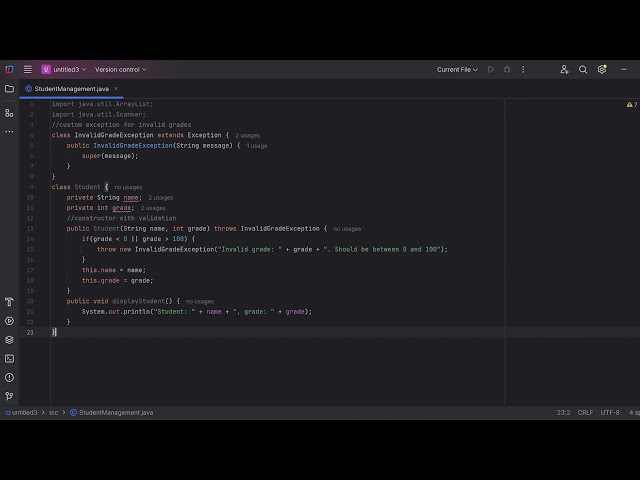The height and width of the screenshot is (480, 640).
Task: Change the UTF-8 file encoding
Action: (x=610, y=413)
